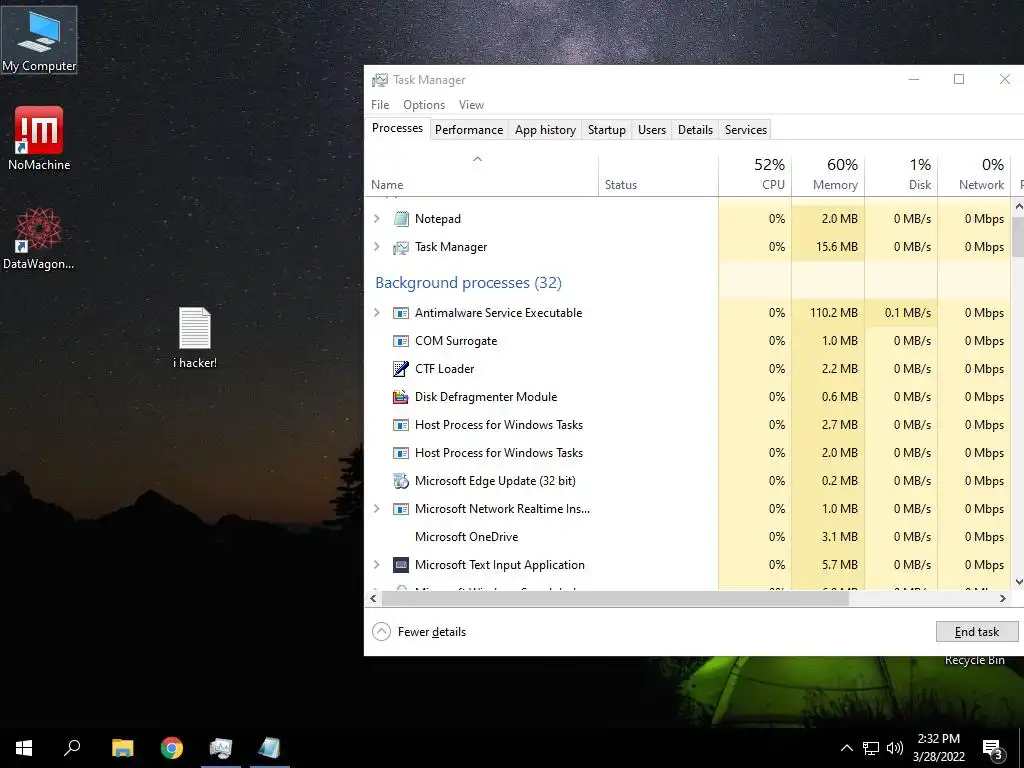Open the Options menu
Screen dimensions: 1024x768
coord(424,105)
